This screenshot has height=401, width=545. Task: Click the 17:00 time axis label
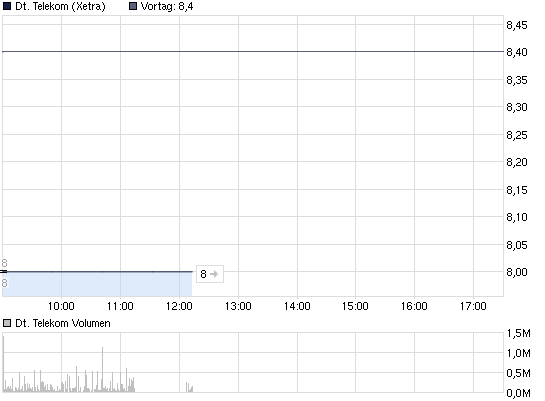473,306
